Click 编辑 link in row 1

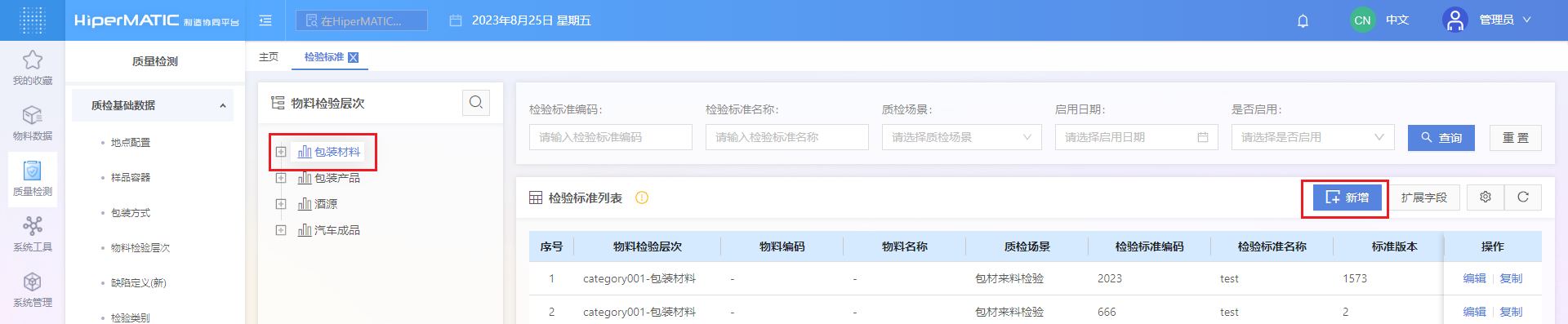(x=1474, y=278)
